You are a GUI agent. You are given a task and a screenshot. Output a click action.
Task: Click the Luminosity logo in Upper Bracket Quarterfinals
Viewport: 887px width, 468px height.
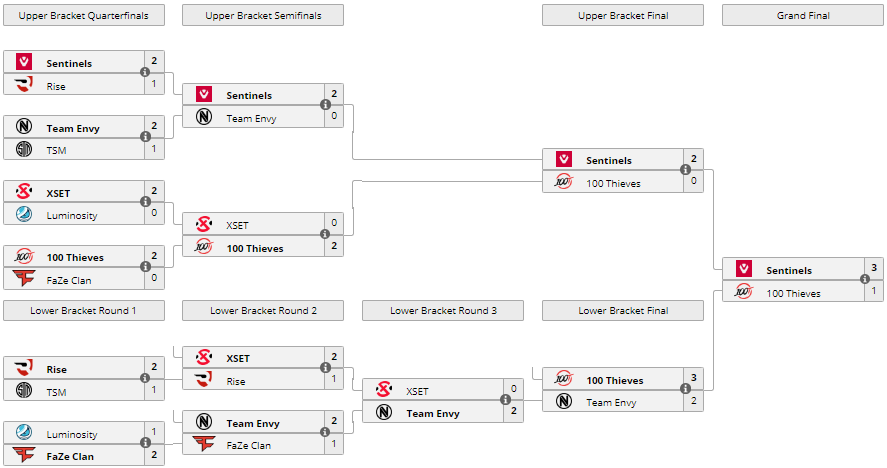point(24,215)
